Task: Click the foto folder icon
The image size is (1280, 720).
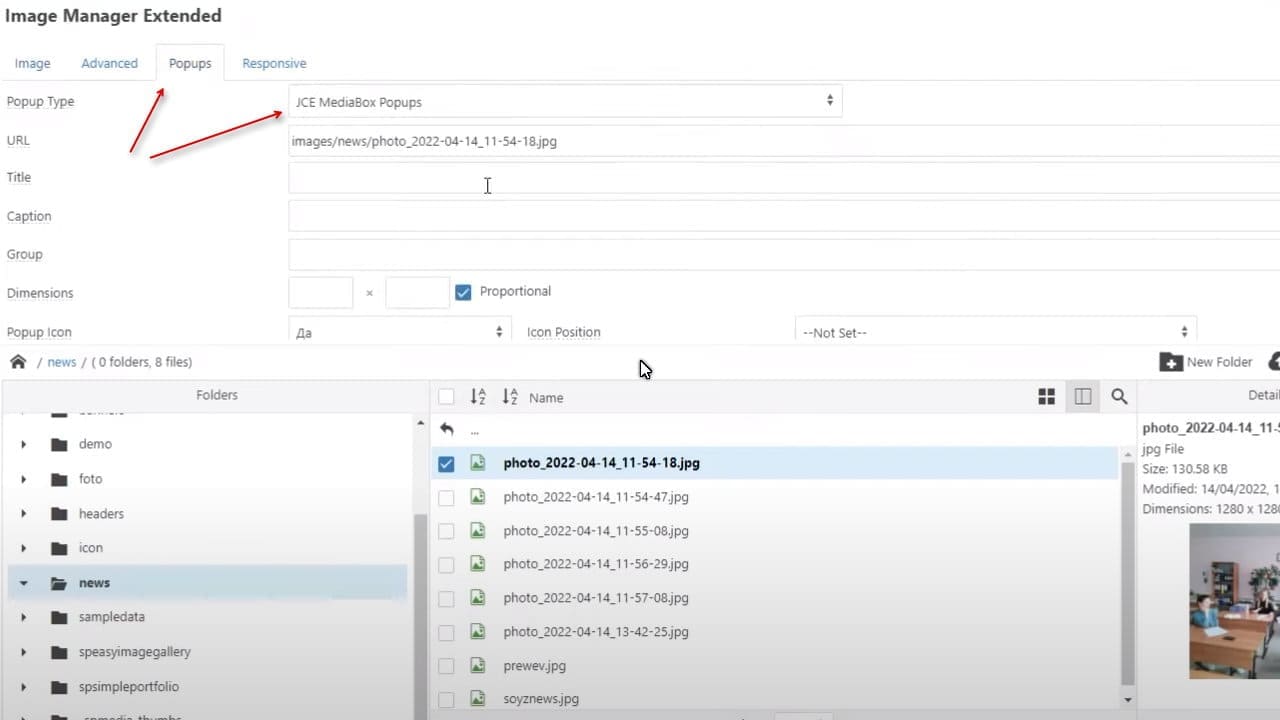Action: coord(59,479)
